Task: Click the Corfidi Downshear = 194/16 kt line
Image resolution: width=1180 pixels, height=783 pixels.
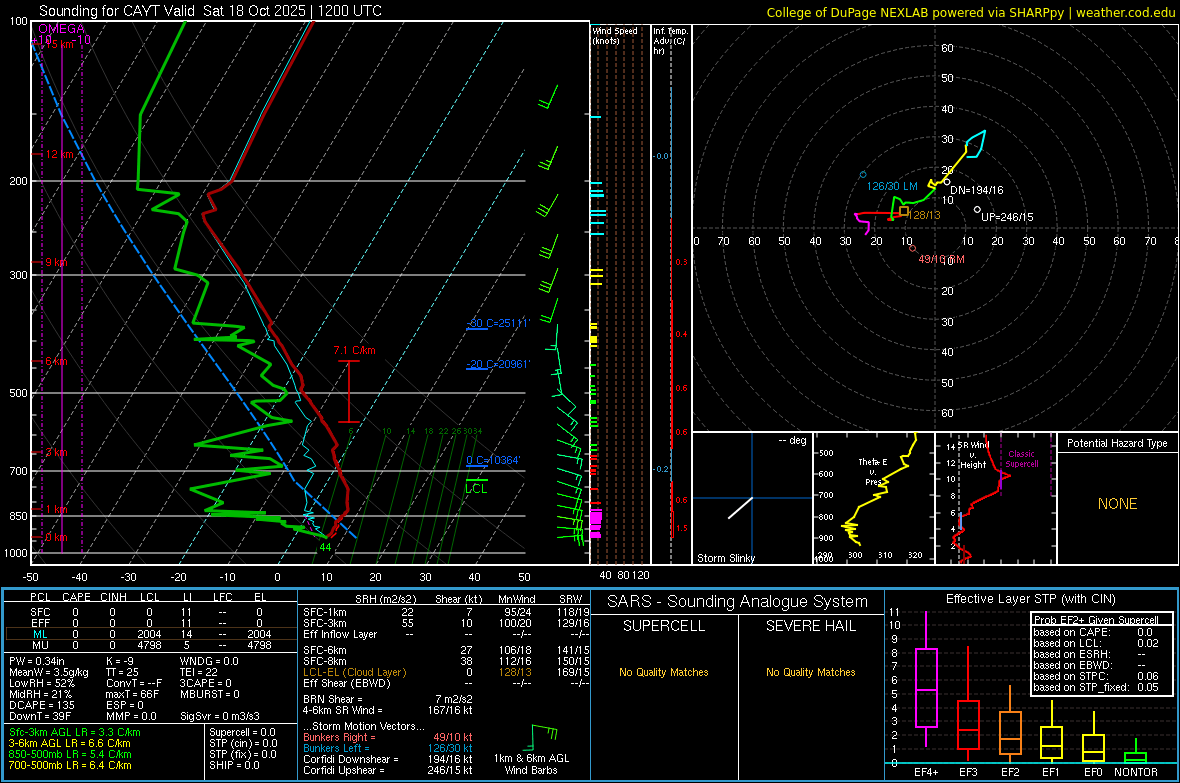Action: (388, 759)
